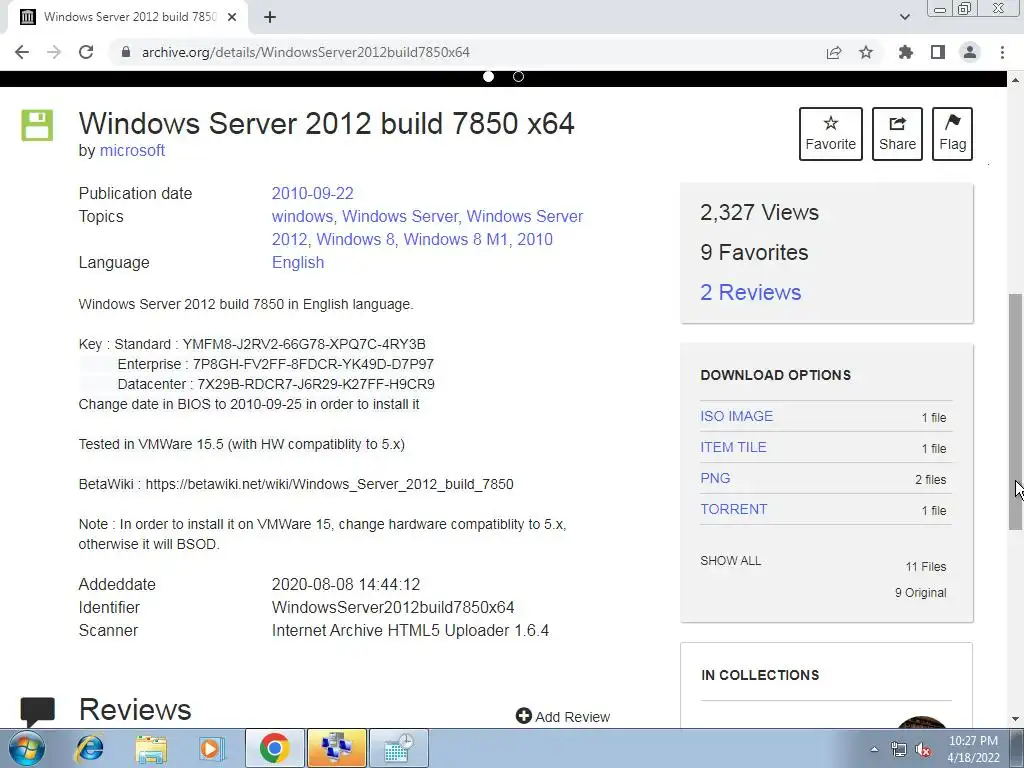This screenshot has height=768, width=1024.
Task: Select the second carousel dot
Action: click(x=519, y=76)
